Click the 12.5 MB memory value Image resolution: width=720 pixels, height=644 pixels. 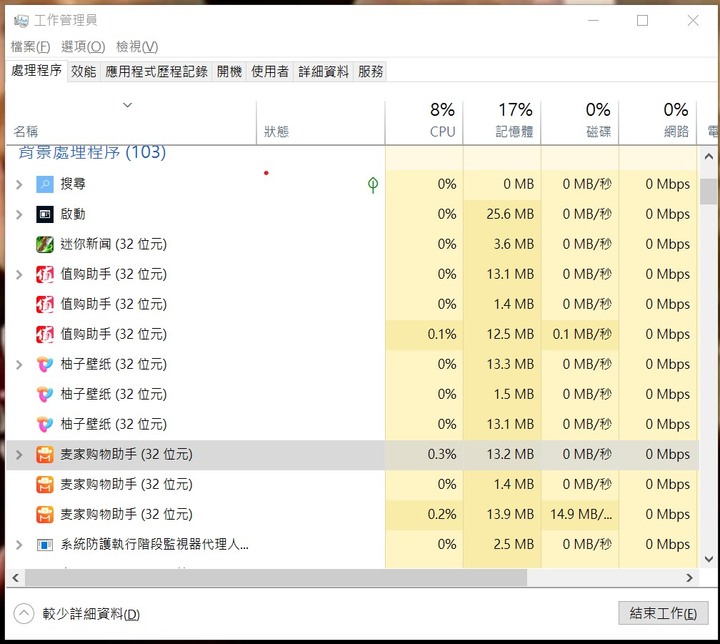510,334
